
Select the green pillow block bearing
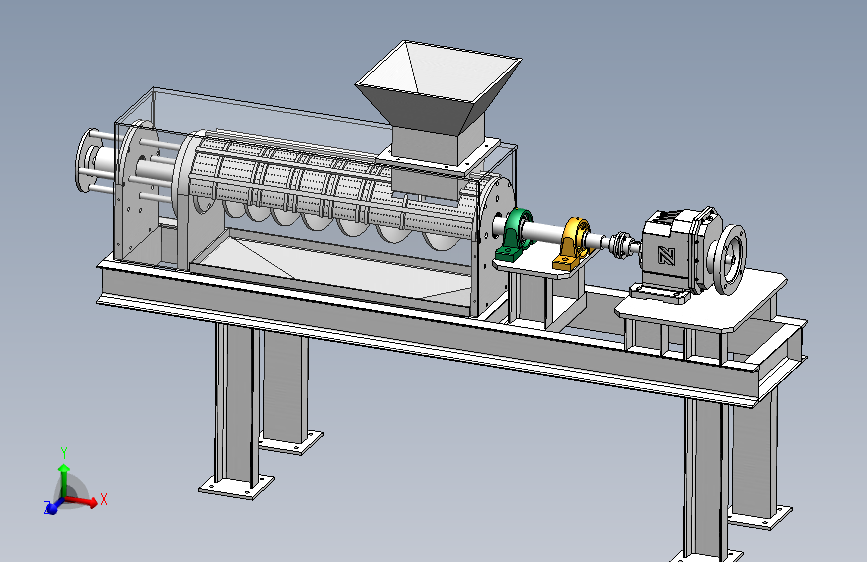[x=515, y=235]
